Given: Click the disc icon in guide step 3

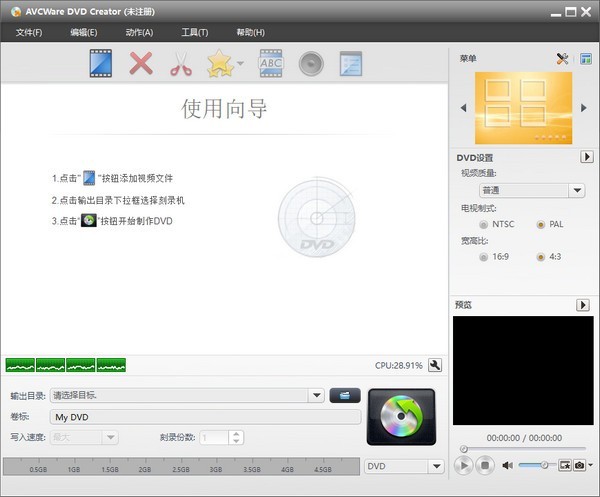Looking at the screenshot, I should click(x=89, y=221).
